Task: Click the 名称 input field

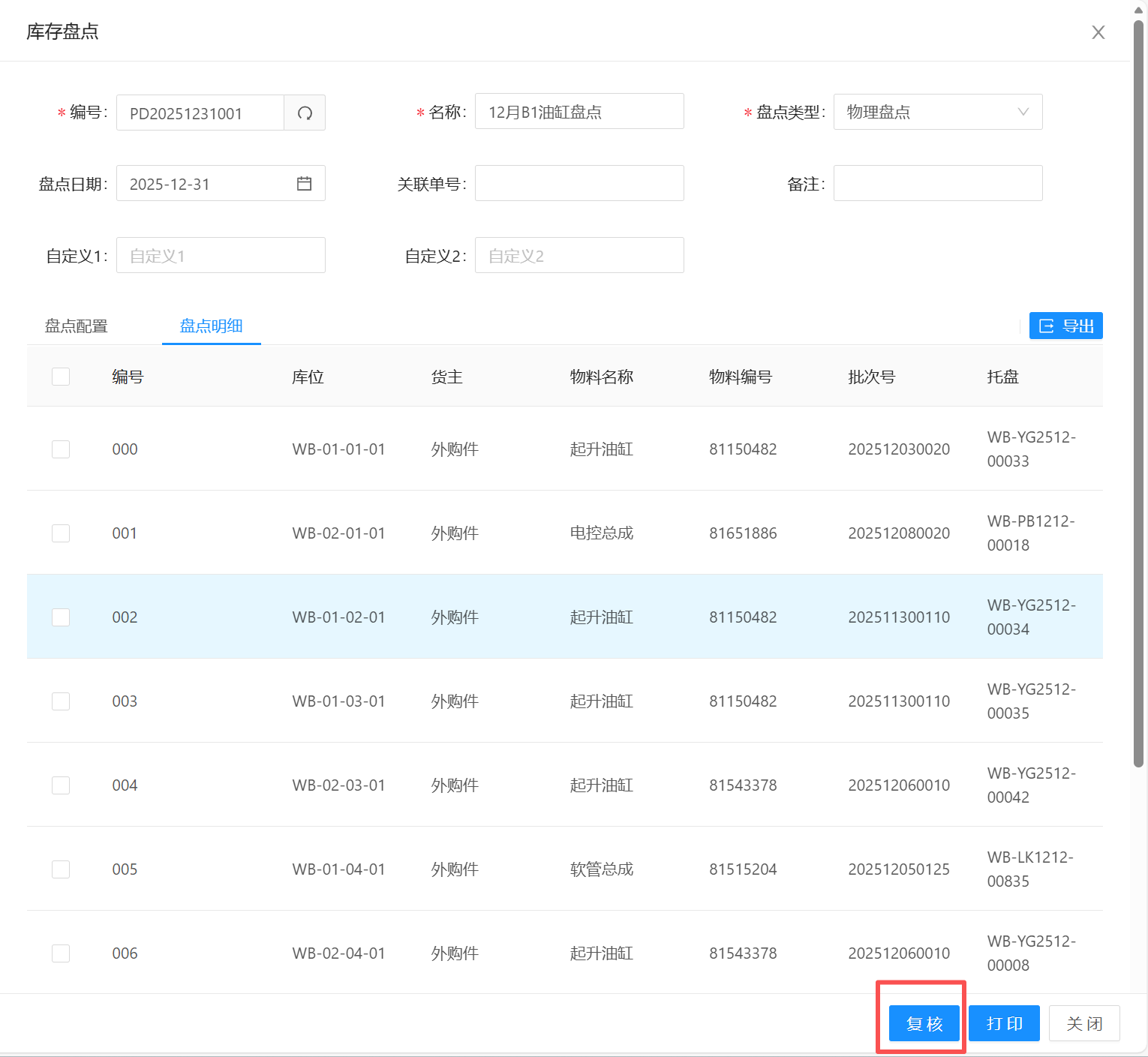Action: (x=579, y=112)
